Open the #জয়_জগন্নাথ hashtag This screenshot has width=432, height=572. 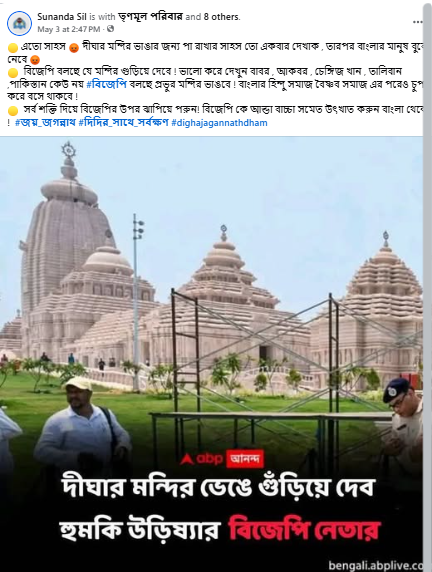pyautogui.click(x=45, y=123)
